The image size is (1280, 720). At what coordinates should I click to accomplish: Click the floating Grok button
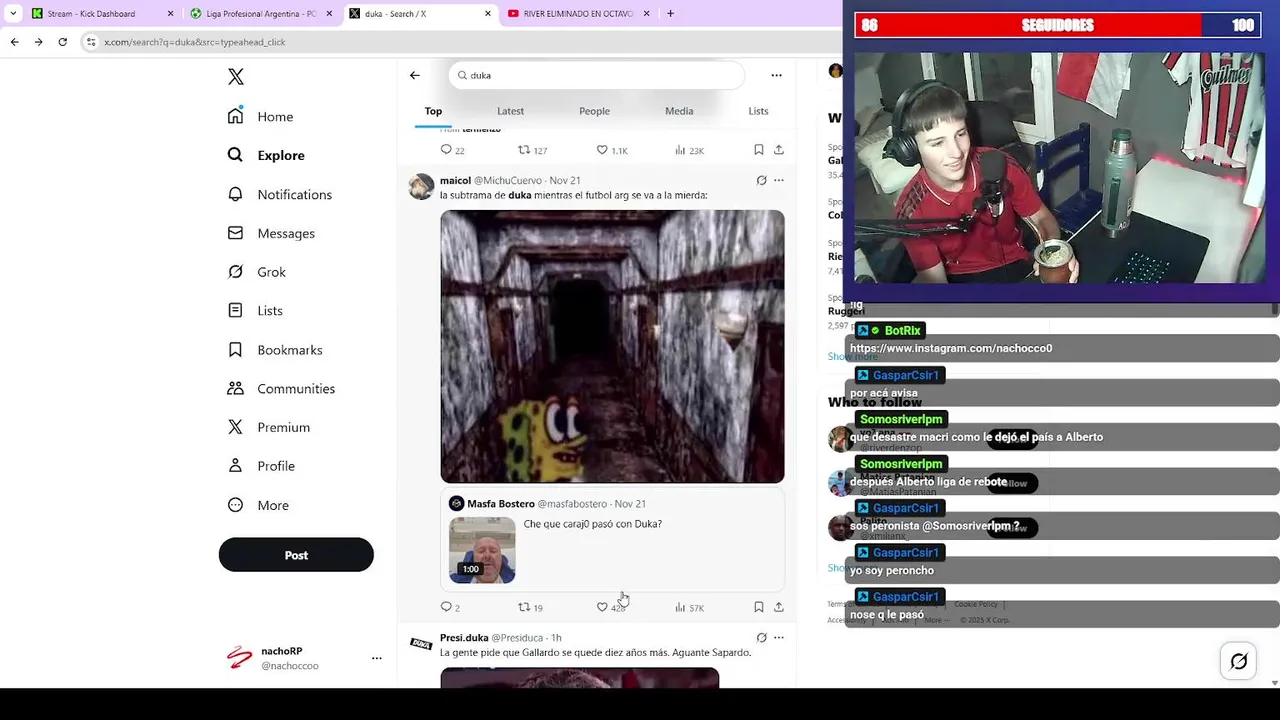click(1238, 661)
